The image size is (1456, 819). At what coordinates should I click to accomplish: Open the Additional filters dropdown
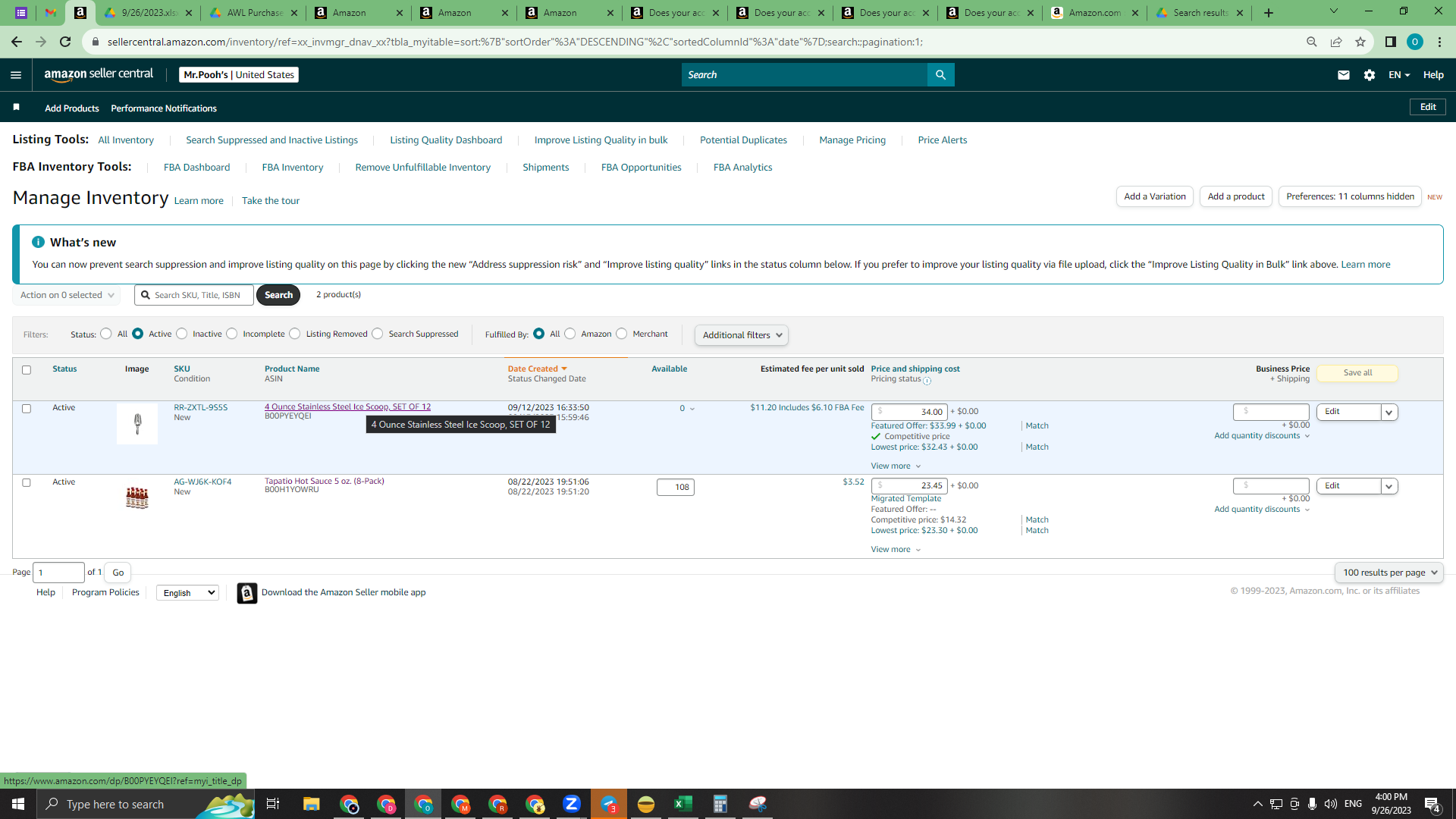click(x=742, y=335)
